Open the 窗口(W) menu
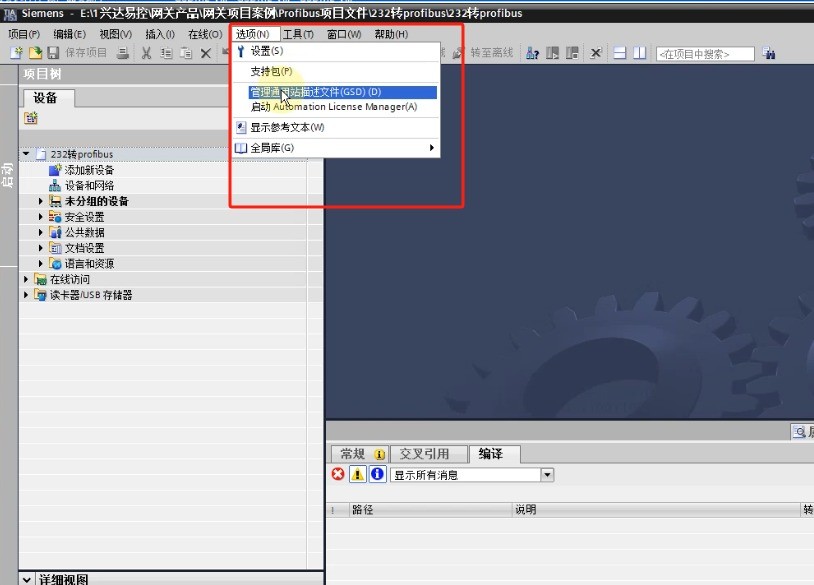The width and height of the screenshot is (814, 585). 344,34
